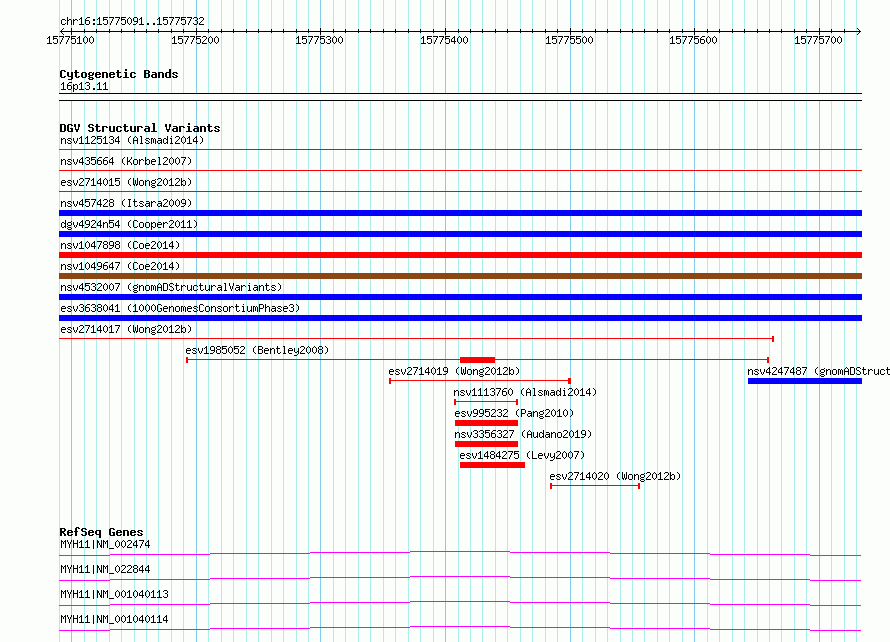Open MYH11|NM_001040114 gene label
This screenshot has height=642, width=890.
click(114, 619)
